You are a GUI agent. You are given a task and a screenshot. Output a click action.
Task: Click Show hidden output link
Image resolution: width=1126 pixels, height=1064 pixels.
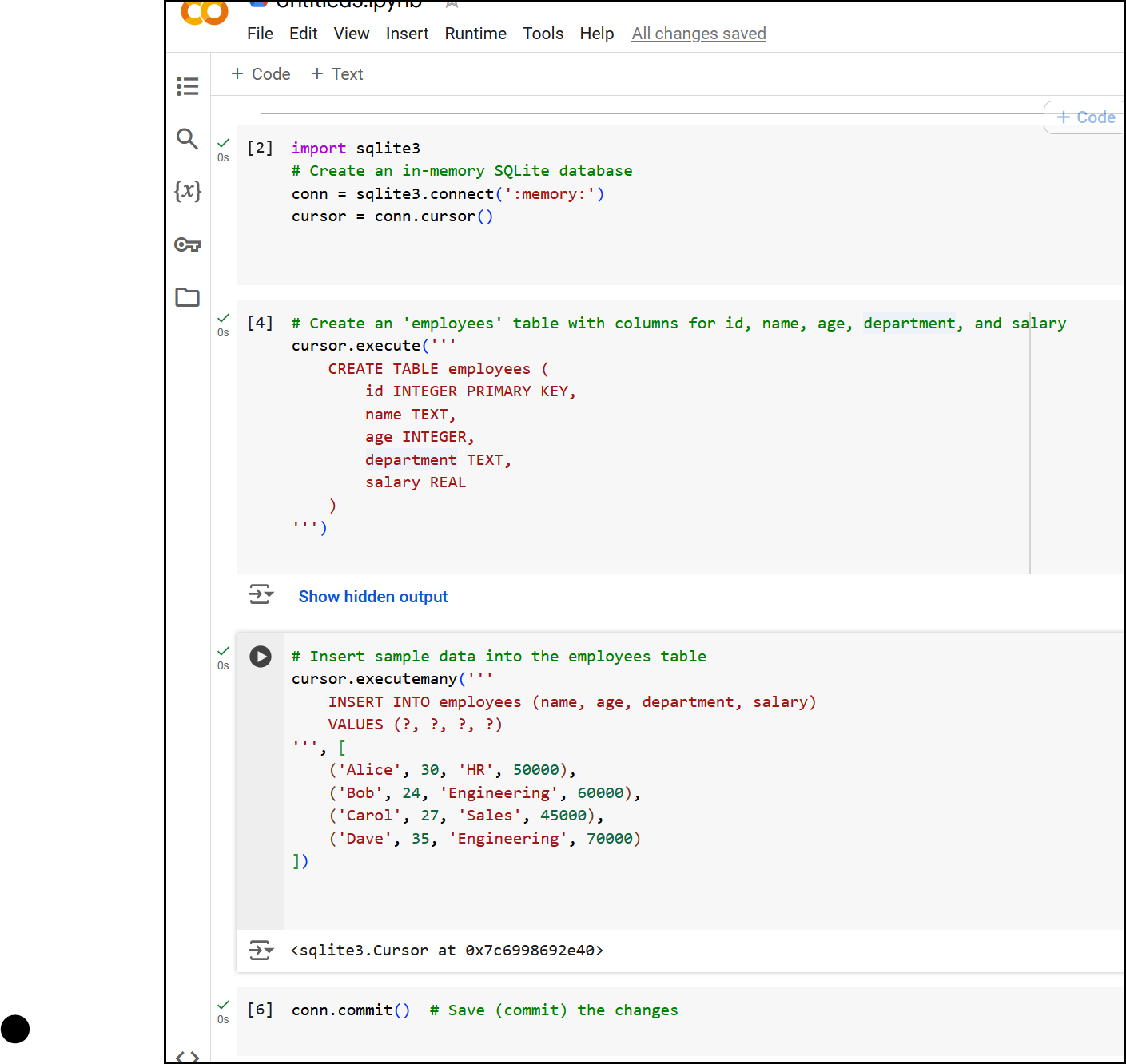tap(373, 597)
